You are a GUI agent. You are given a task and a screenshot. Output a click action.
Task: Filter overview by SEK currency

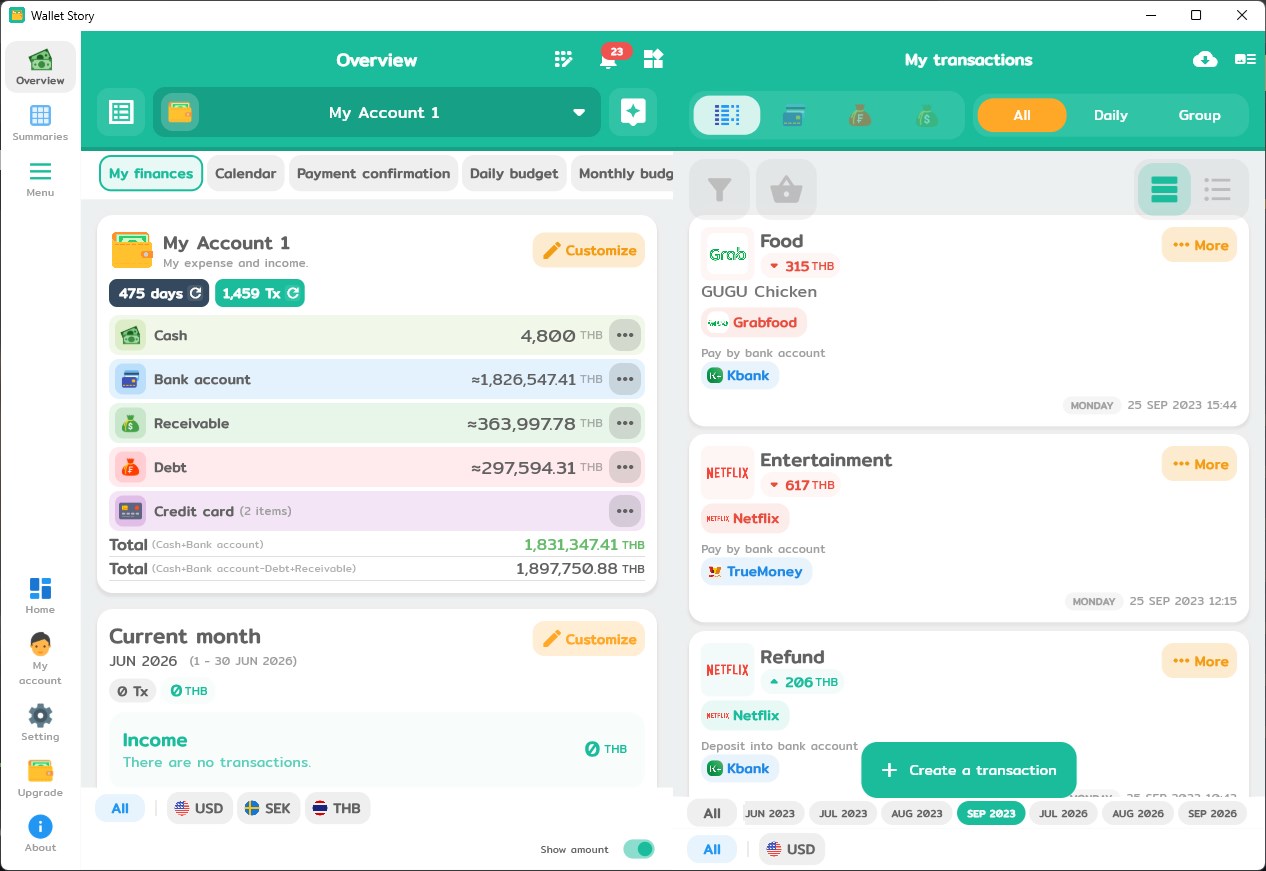(x=268, y=808)
